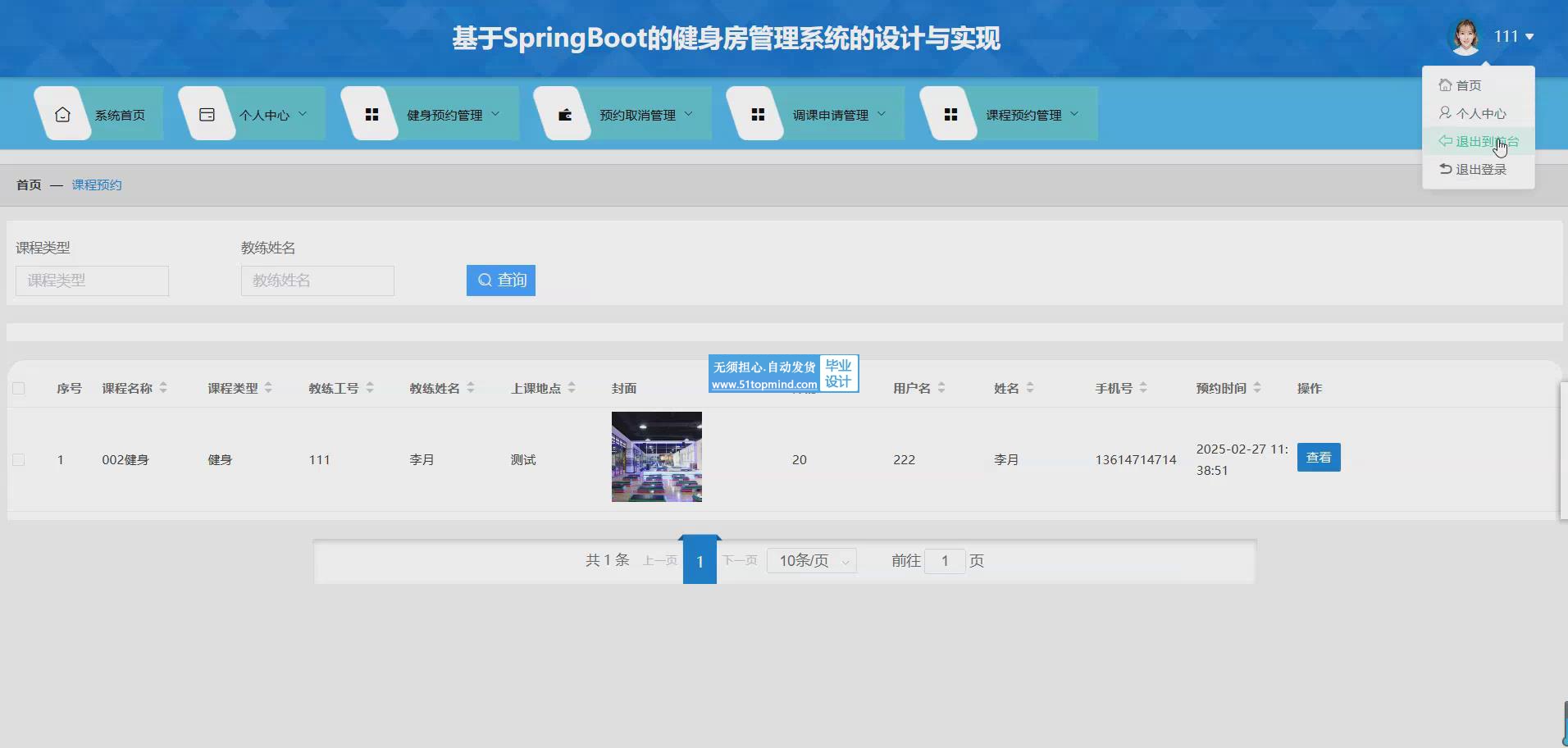This screenshot has height=748, width=1568.
Task: Check the checkbox for row 1
Action: 19,460
